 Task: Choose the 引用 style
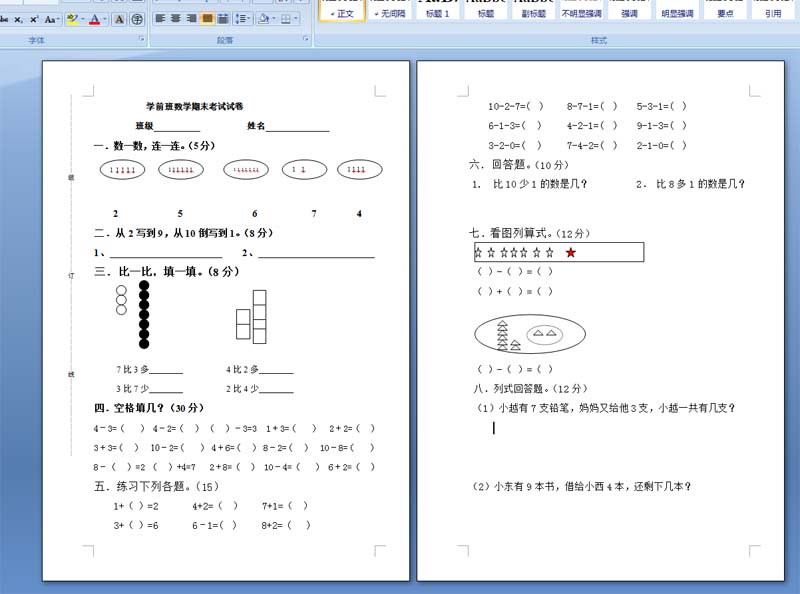pos(773,10)
